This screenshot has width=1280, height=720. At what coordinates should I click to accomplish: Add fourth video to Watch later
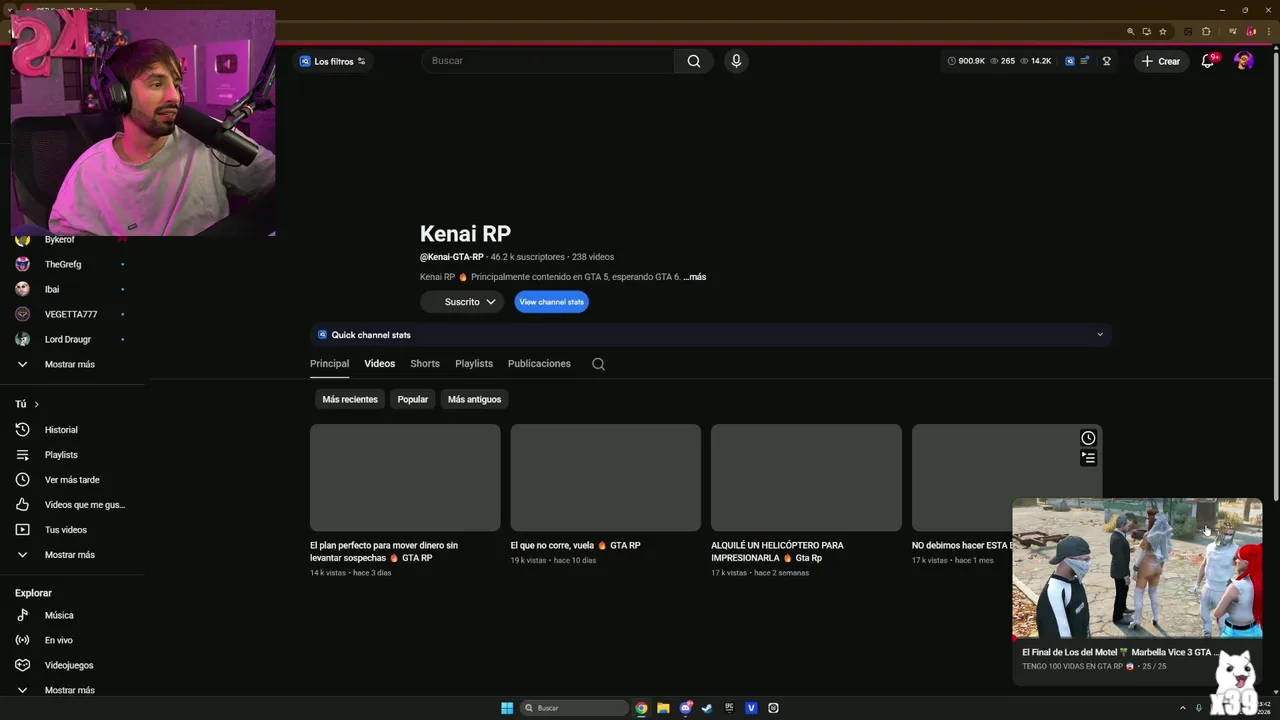tap(1088, 438)
